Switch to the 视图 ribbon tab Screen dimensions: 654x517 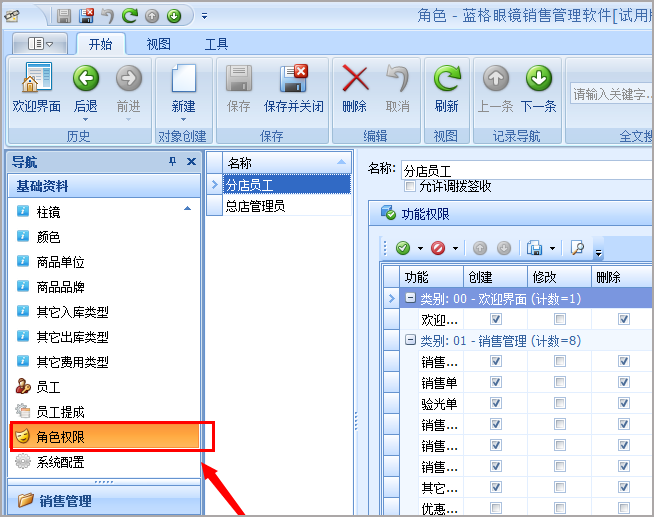158,44
